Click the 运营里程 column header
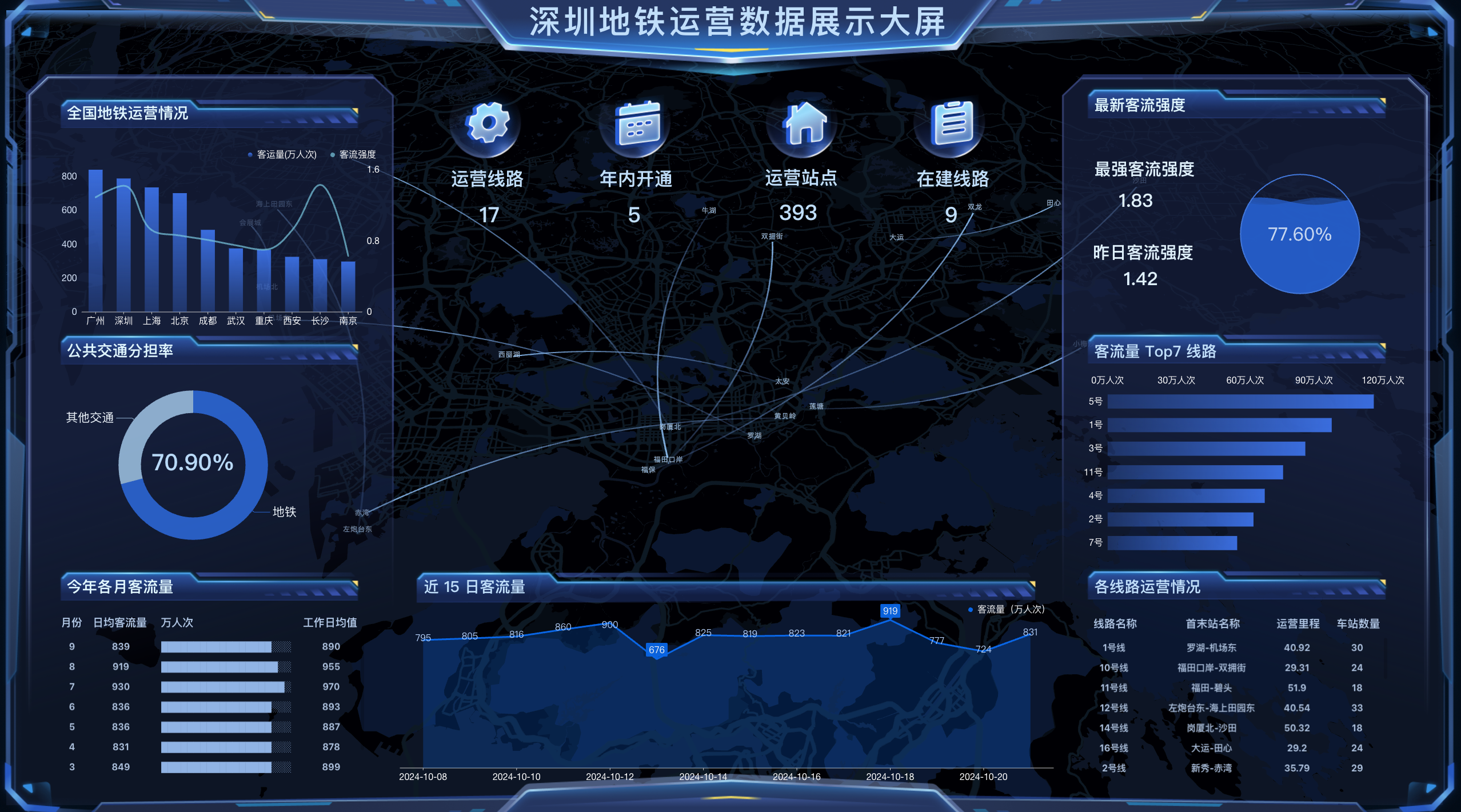Image resolution: width=1461 pixels, height=812 pixels. coord(1298,623)
